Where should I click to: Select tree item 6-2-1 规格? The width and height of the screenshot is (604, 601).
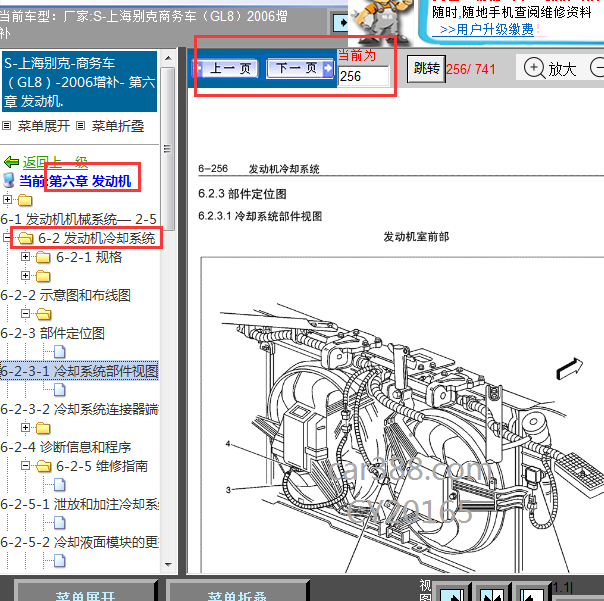(x=89, y=257)
